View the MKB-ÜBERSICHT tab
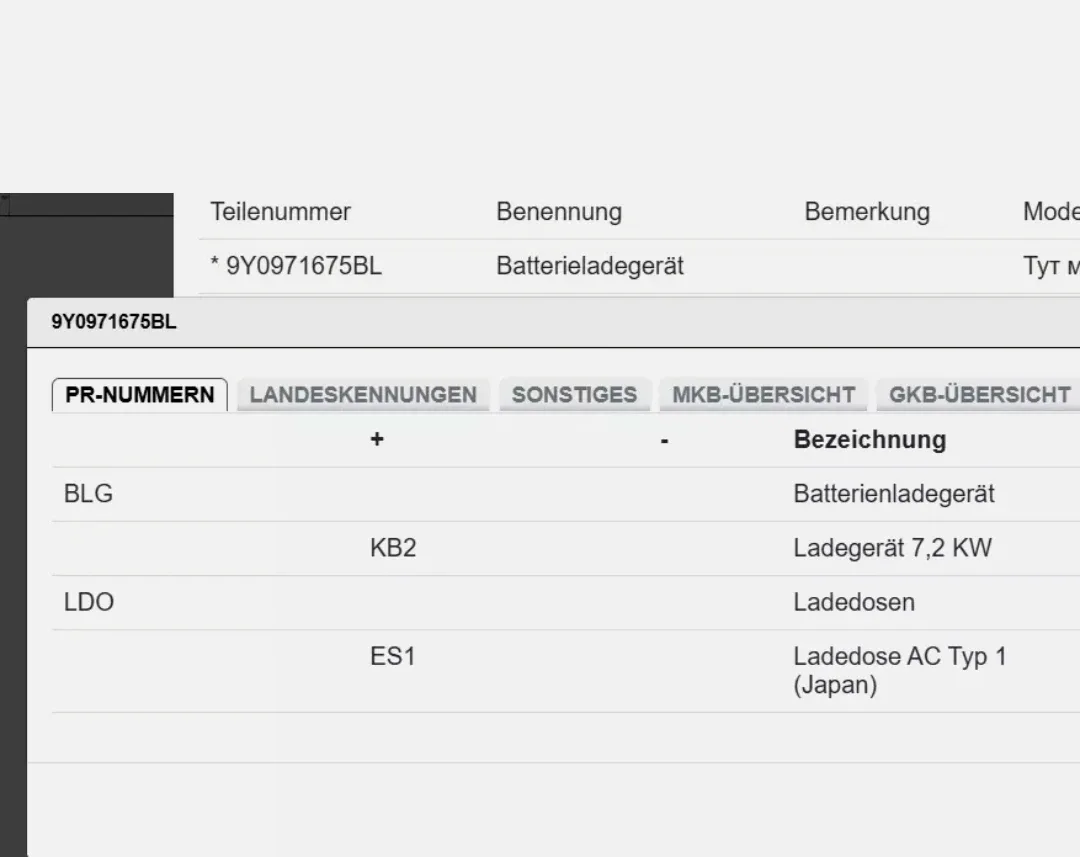Image resolution: width=1080 pixels, height=857 pixels. (x=763, y=394)
